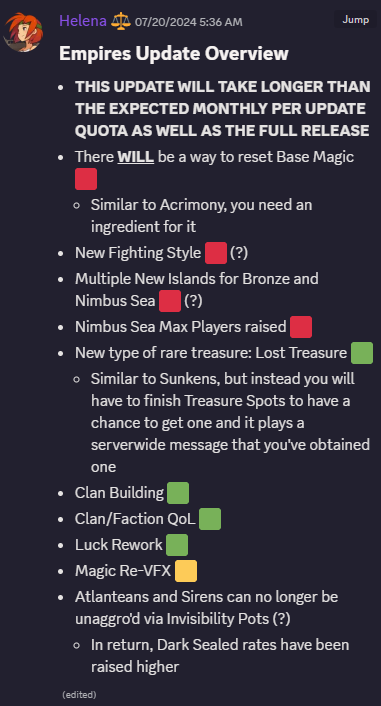Click the (edited) label below the message
Viewport: 381px width, 706px height.
[79, 694]
